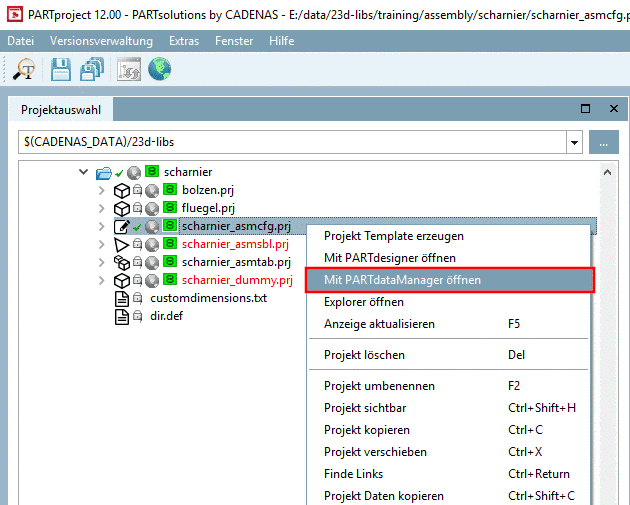
Task: Choose Projekt verschieben
Action: pyautogui.click(x=449, y=452)
